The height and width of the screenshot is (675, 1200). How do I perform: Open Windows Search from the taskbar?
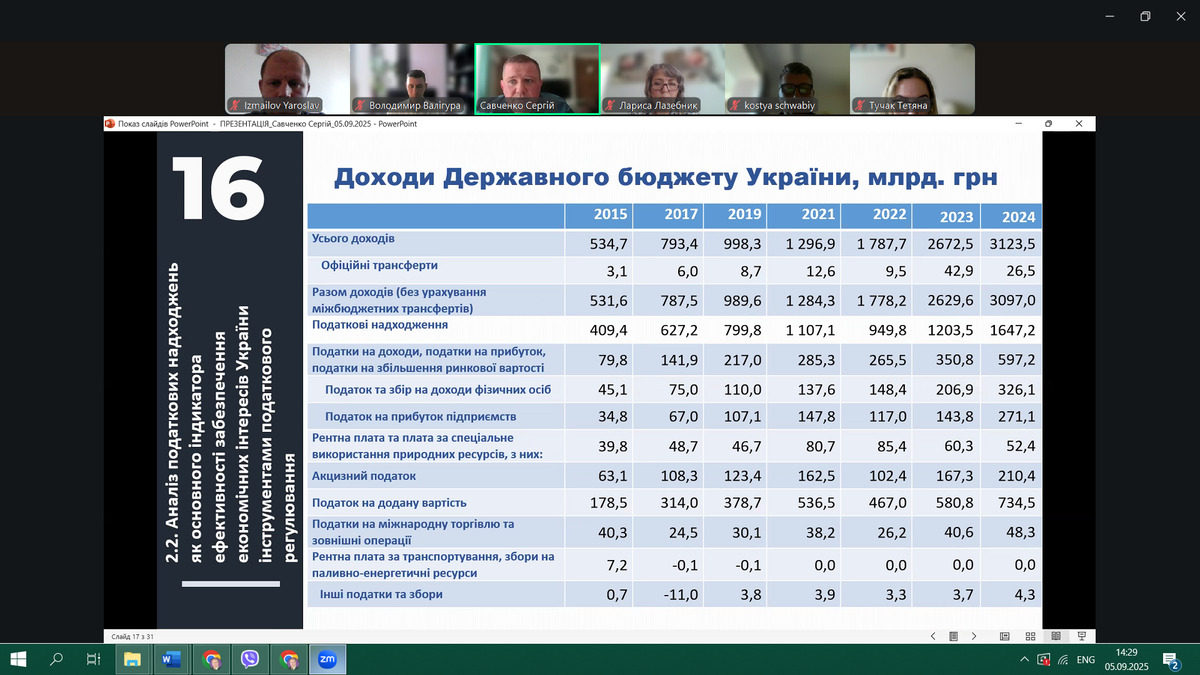click(56, 659)
